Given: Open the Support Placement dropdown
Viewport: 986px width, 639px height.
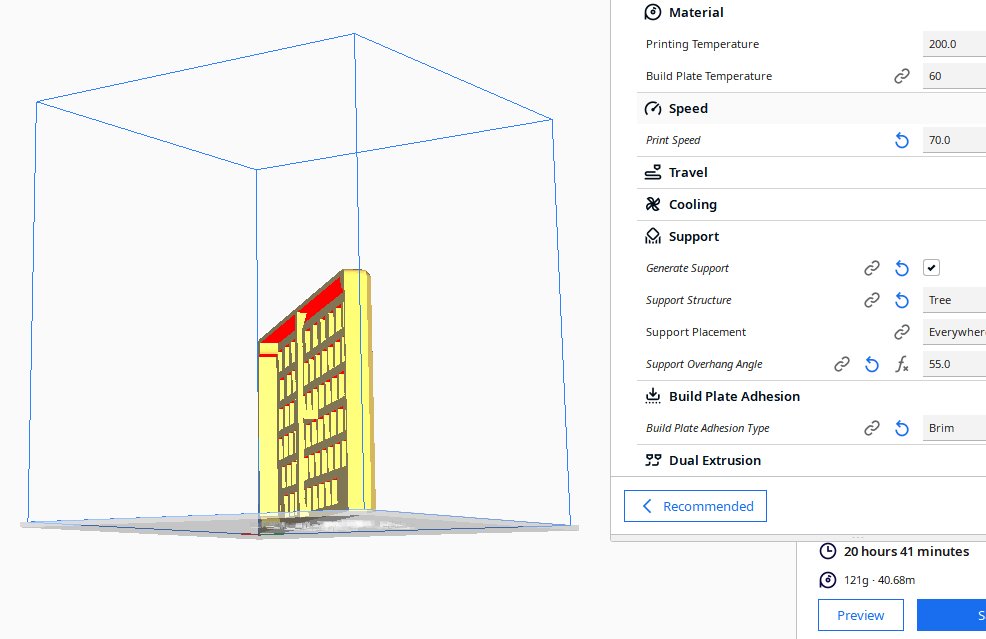Looking at the screenshot, I should click(954, 332).
